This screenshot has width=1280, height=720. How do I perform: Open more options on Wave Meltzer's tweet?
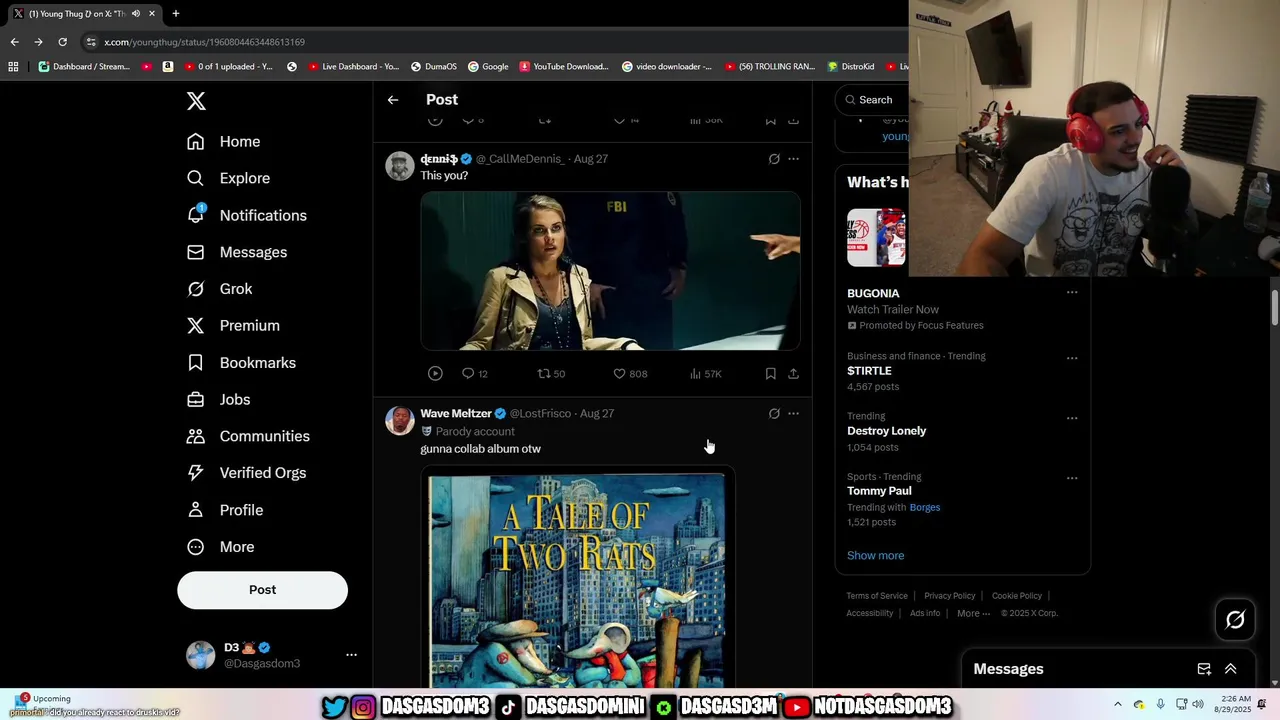pos(793,414)
